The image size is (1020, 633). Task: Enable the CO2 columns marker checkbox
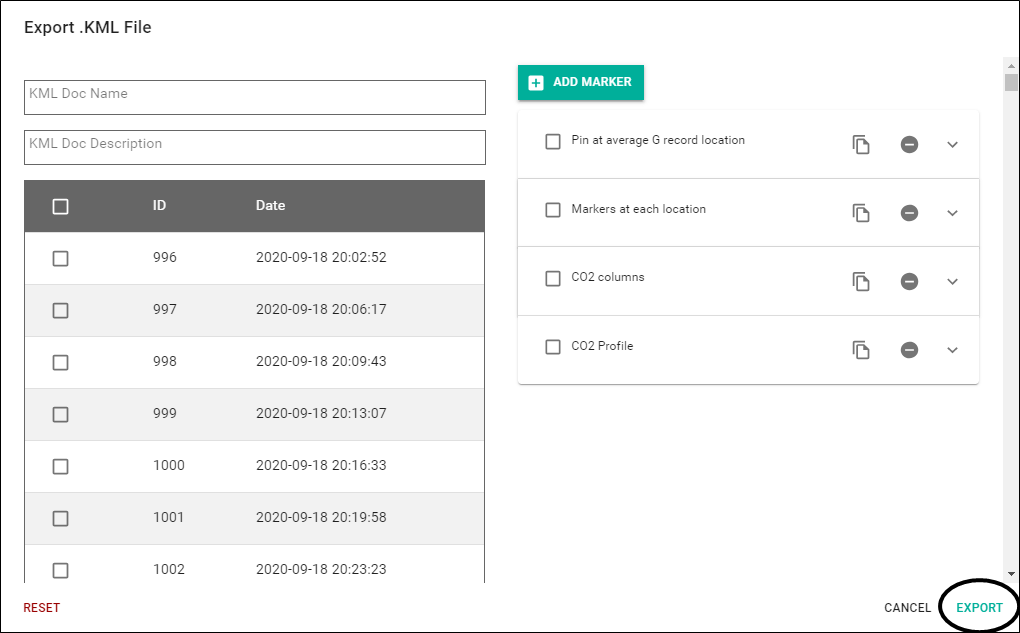tap(553, 278)
